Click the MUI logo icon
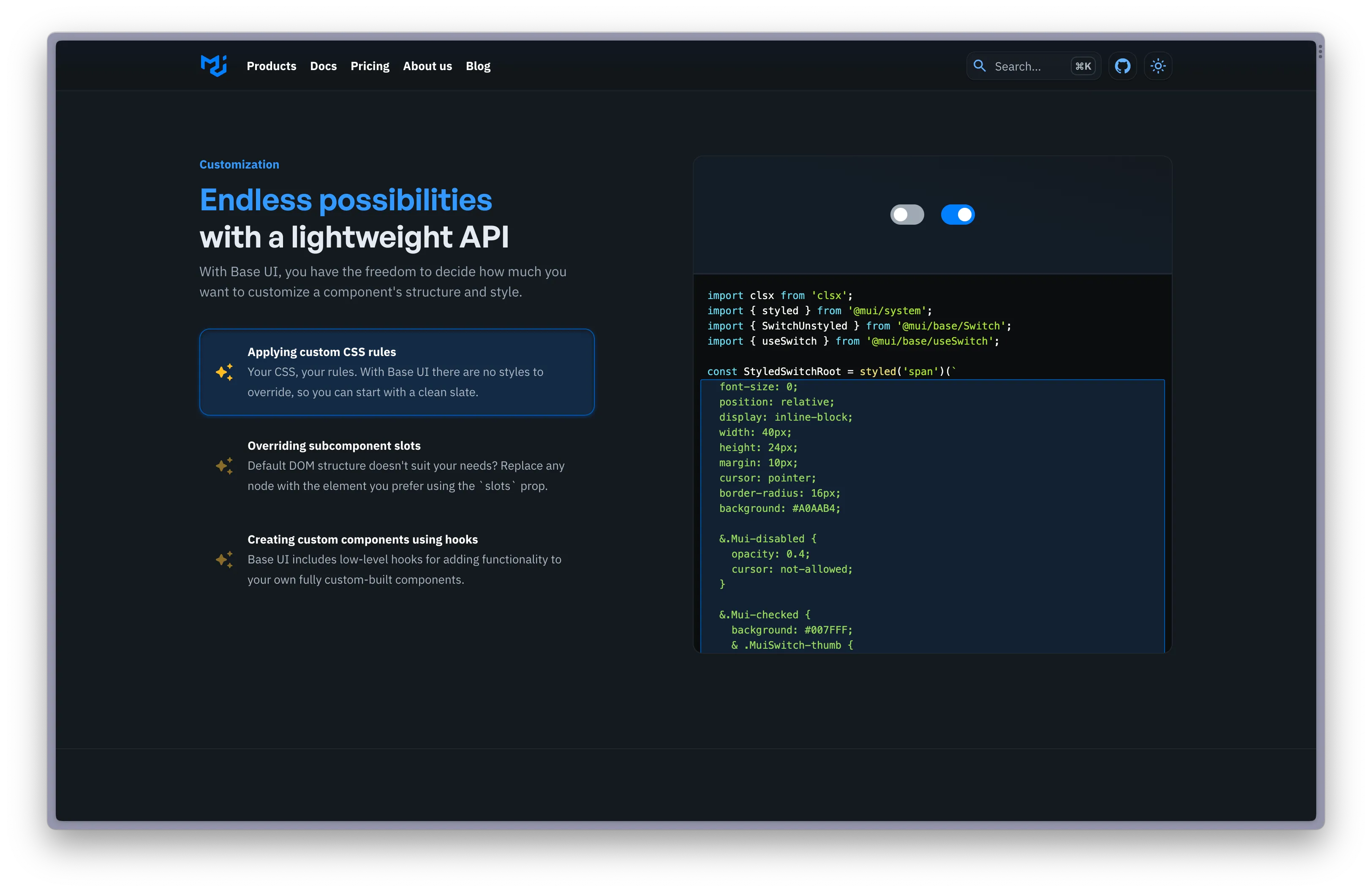 pyautogui.click(x=213, y=66)
